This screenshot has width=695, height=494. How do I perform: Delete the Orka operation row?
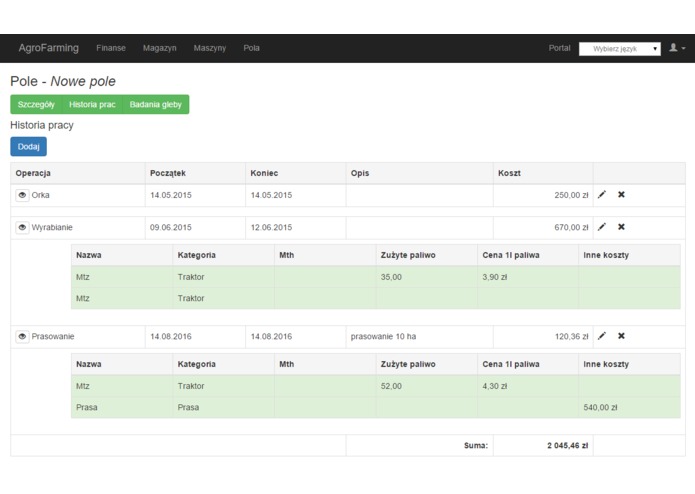[621, 194]
